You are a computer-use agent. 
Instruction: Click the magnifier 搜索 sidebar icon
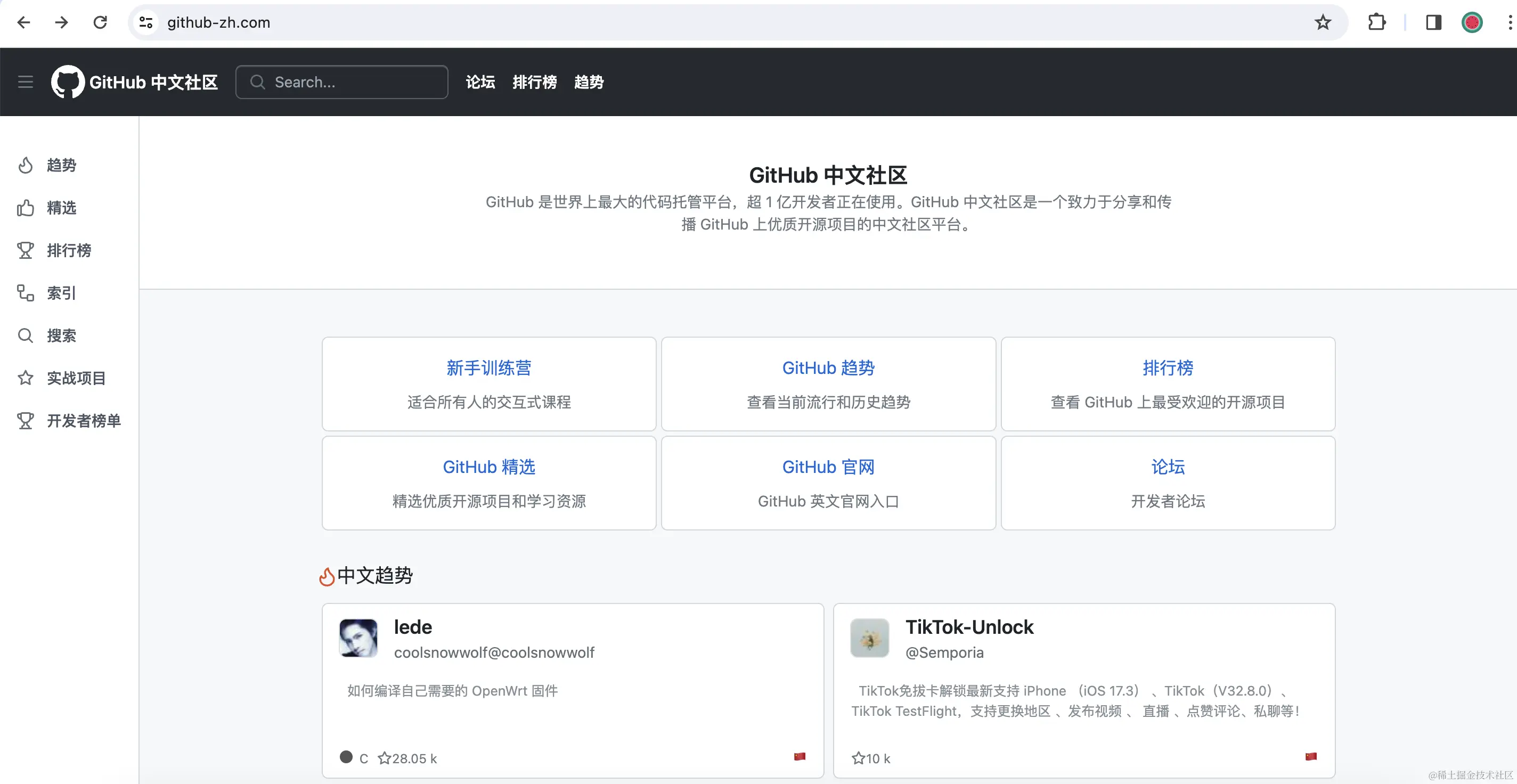tap(26, 336)
